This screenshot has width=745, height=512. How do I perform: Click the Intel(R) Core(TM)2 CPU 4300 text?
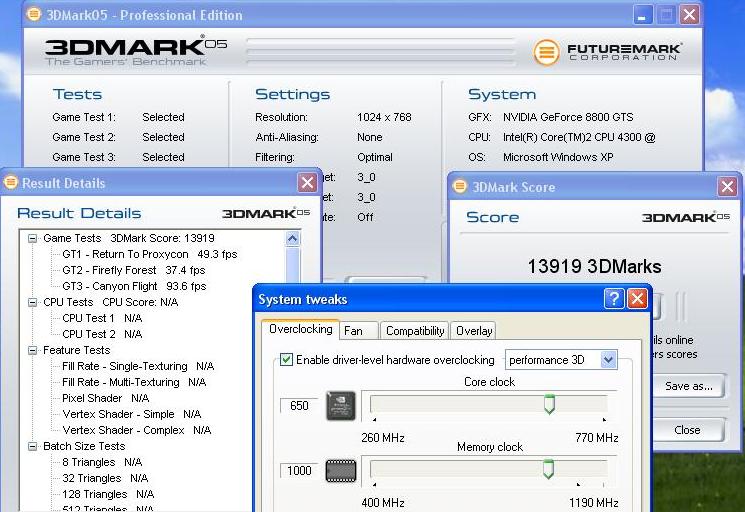[579, 137]
